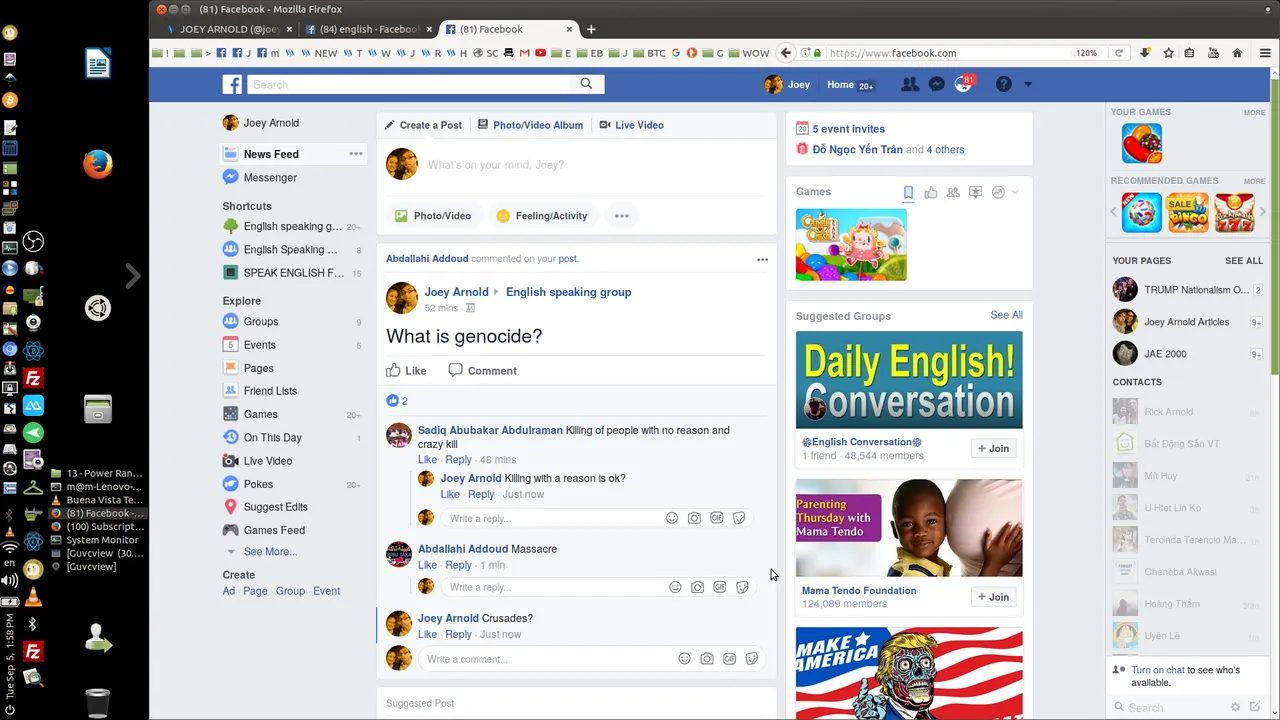Click emoji icon in Write a comment box

pyautogui.click(x=685, y=659)
